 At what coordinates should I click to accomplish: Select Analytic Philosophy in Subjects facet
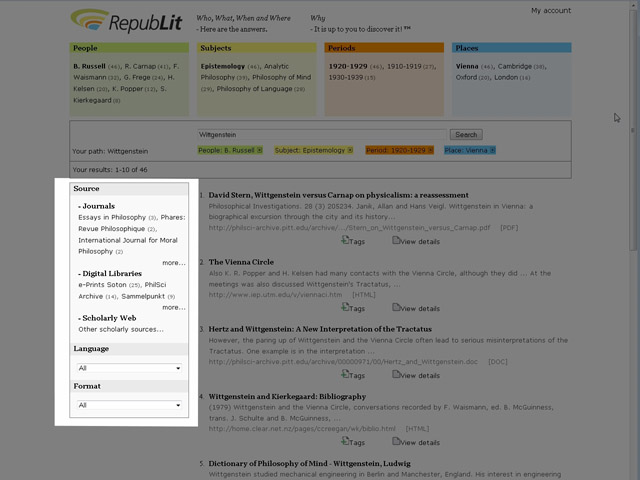point(264,66)
